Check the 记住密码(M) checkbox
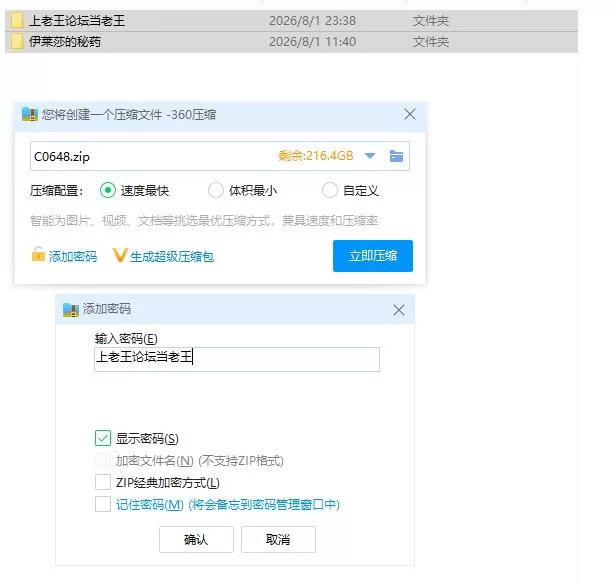This screenshot has height=585, width=616. click(x=103, y=504)
